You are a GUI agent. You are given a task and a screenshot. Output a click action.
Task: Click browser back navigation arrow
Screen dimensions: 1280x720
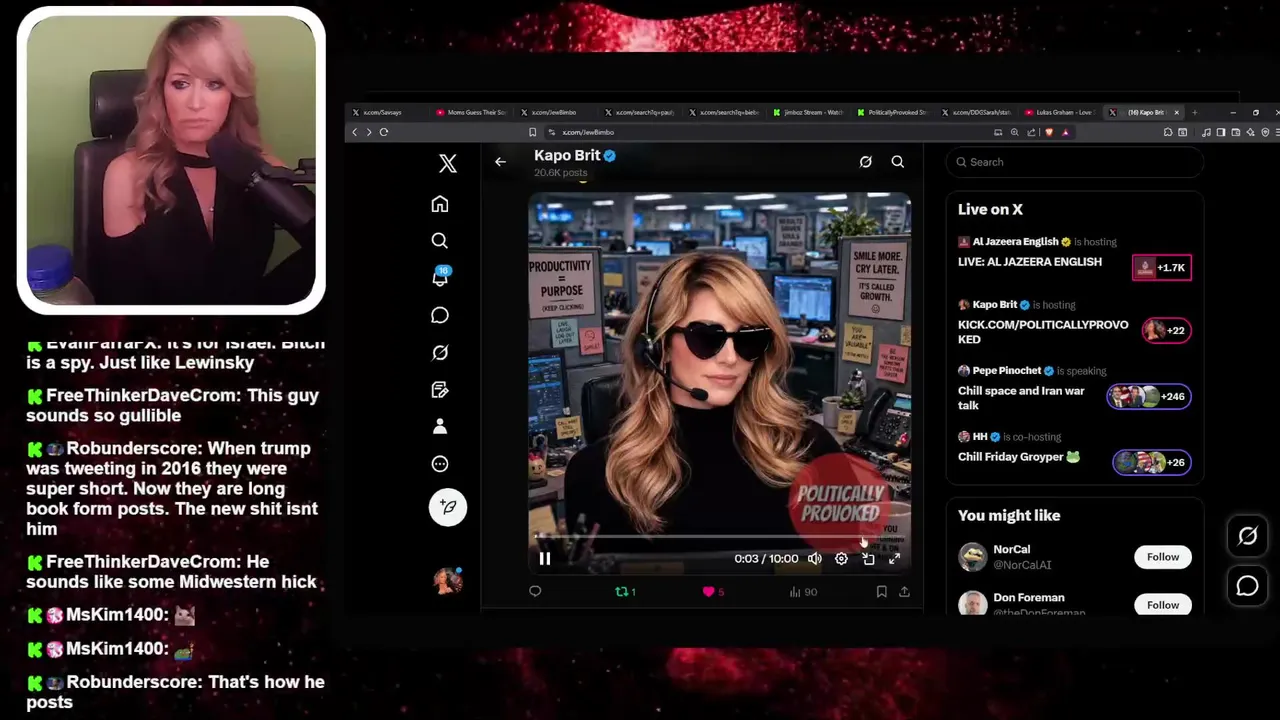[354, 132]
